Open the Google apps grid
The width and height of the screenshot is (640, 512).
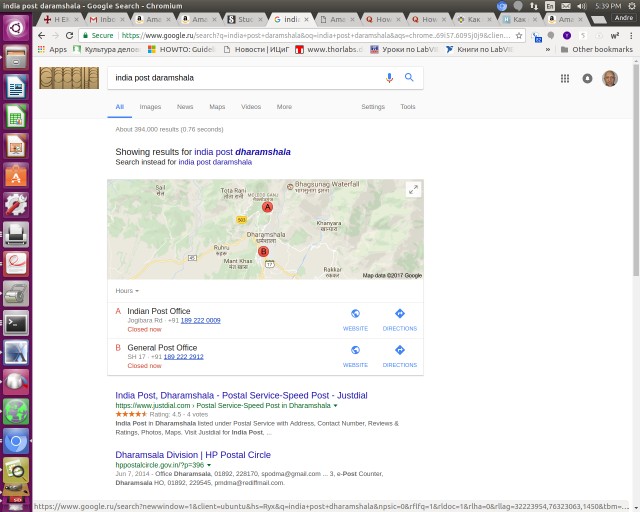tap(565, 78)
